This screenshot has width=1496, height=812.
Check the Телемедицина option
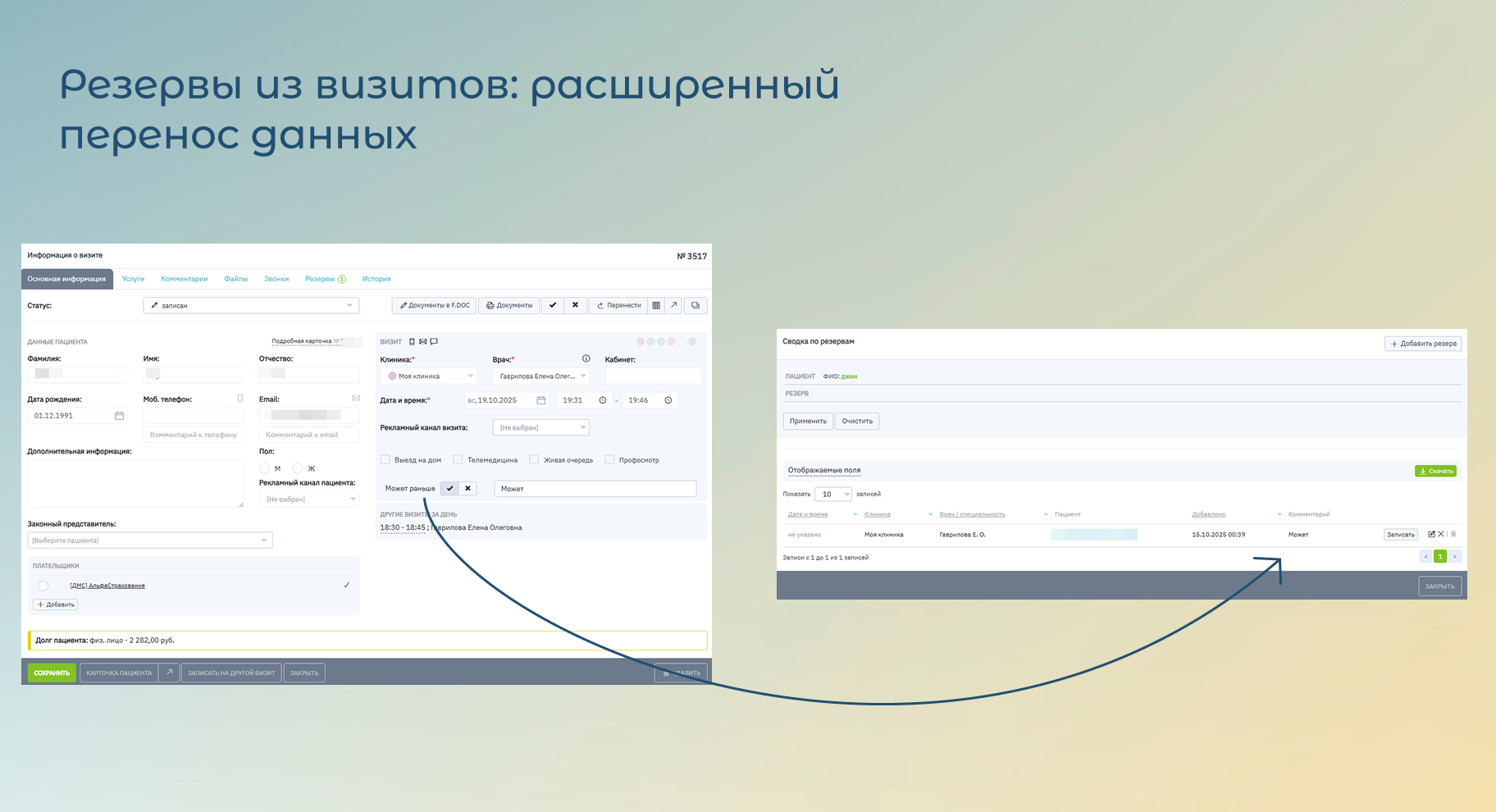click(x=458, y=460)
